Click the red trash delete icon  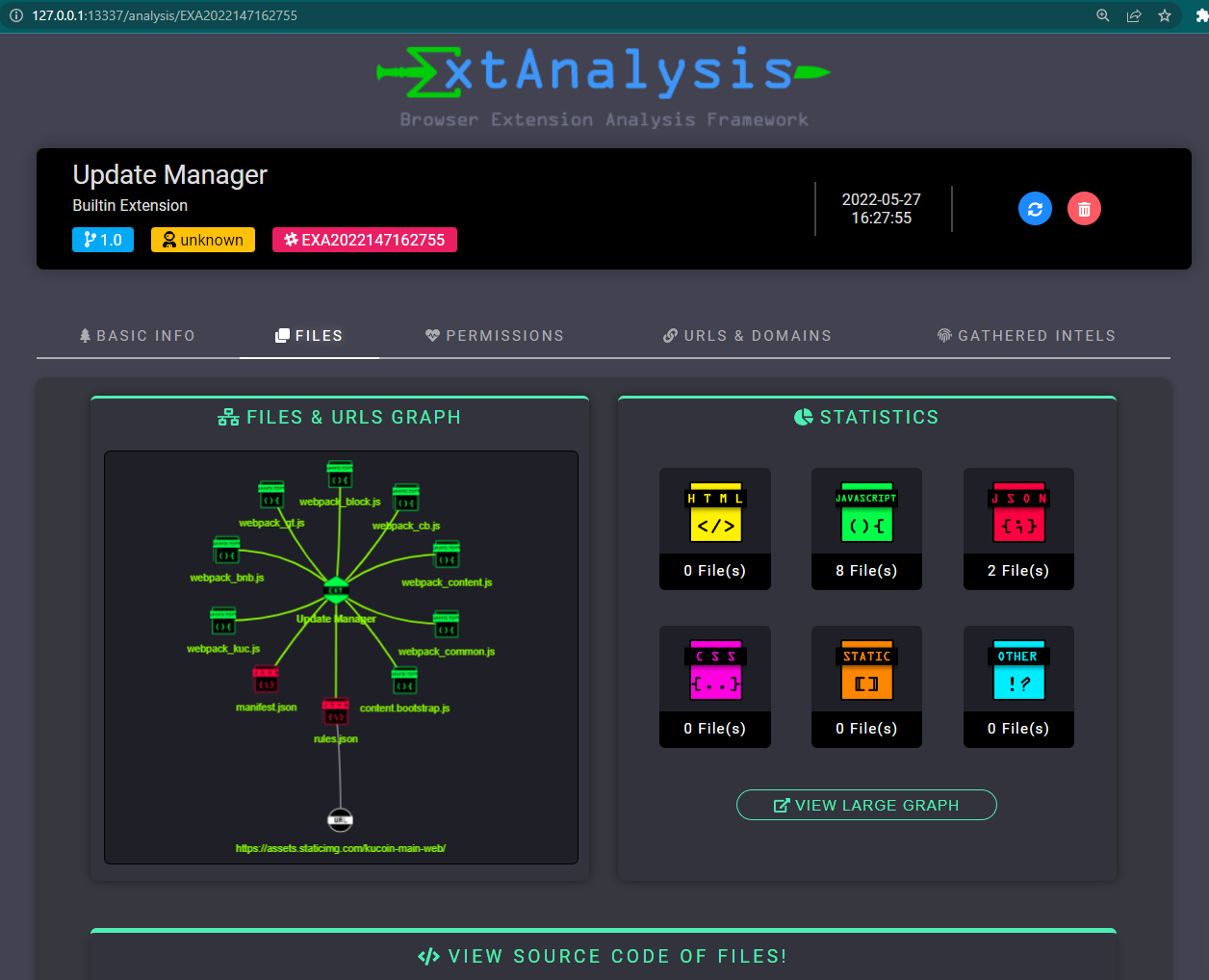[1084, 209]
